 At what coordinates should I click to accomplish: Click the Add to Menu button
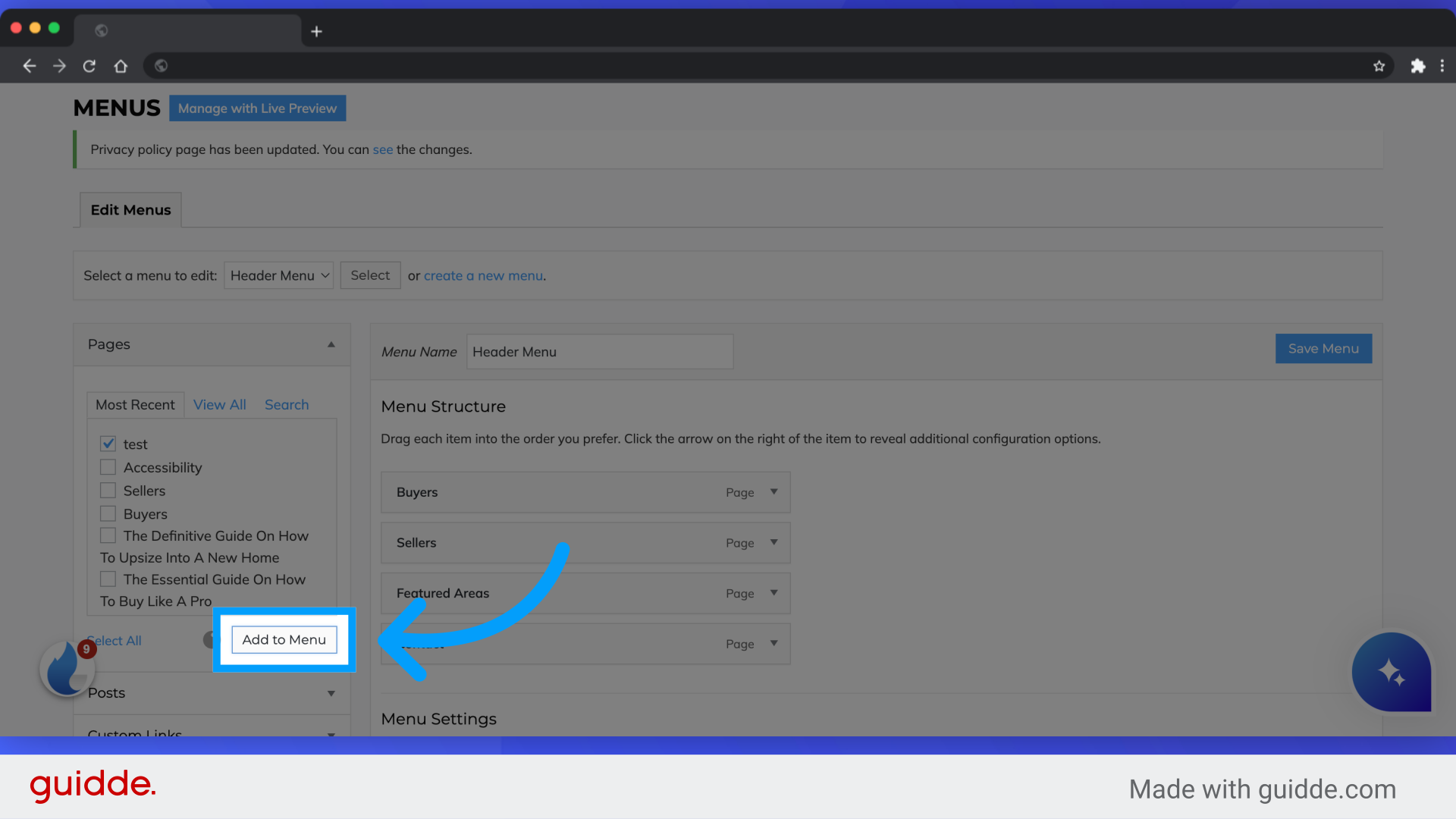(x=284, y=639)
